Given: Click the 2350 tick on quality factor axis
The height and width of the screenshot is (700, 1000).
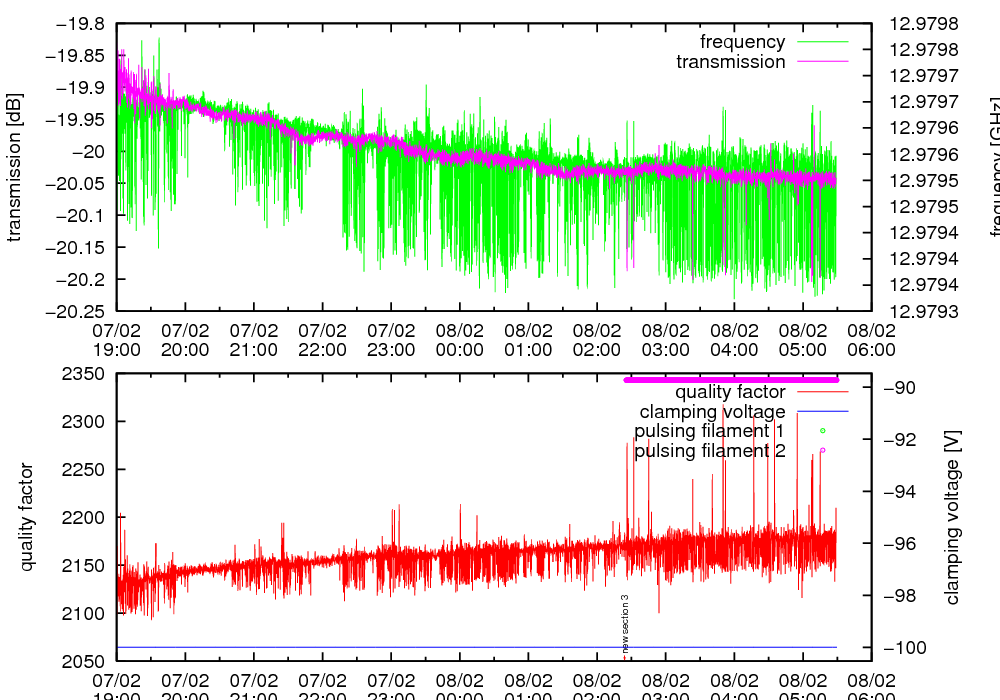Looking at the screenshot, I should pyautogui.click(x=85, y=374).
